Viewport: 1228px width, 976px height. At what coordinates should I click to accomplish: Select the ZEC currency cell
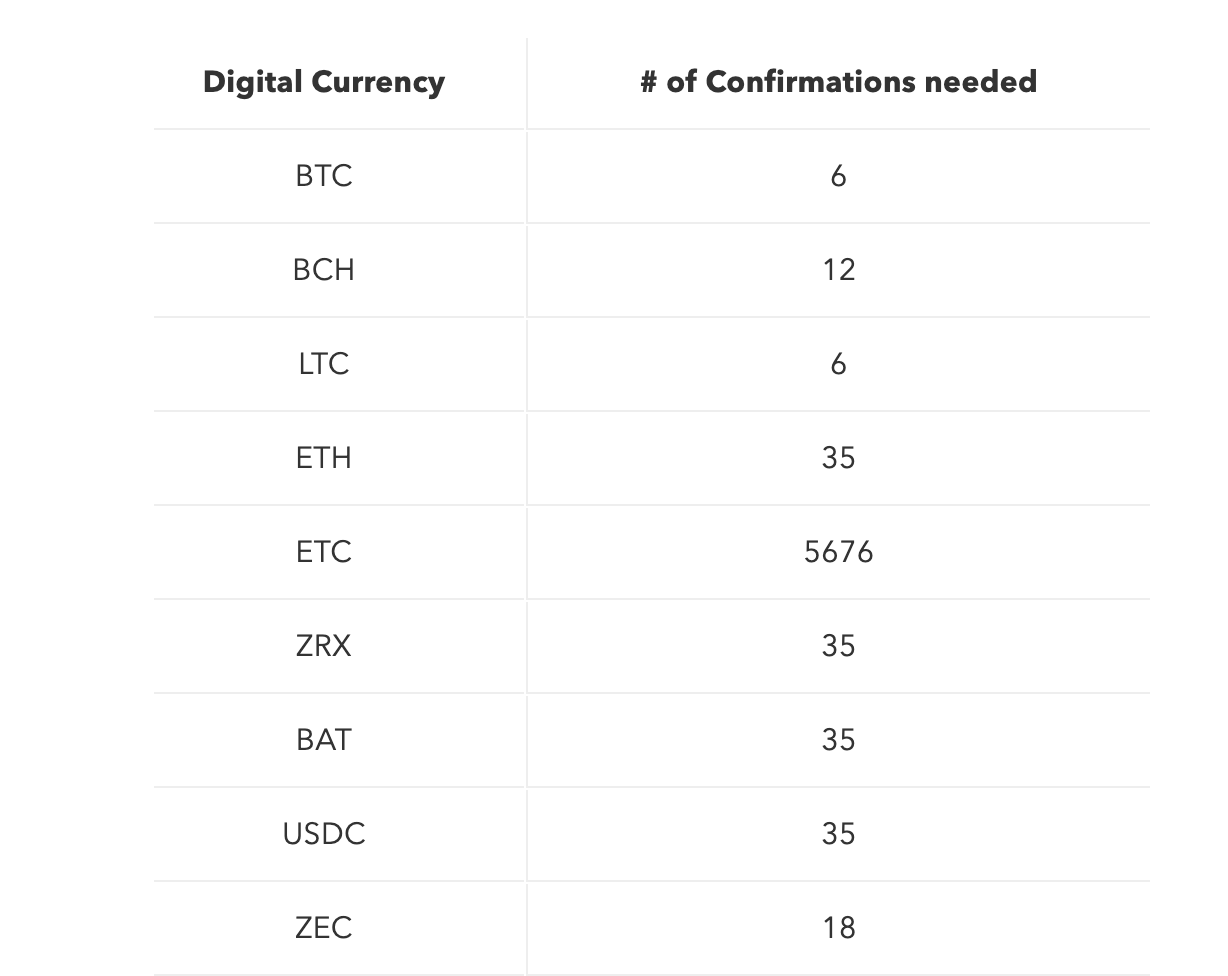tap(324, 928)
